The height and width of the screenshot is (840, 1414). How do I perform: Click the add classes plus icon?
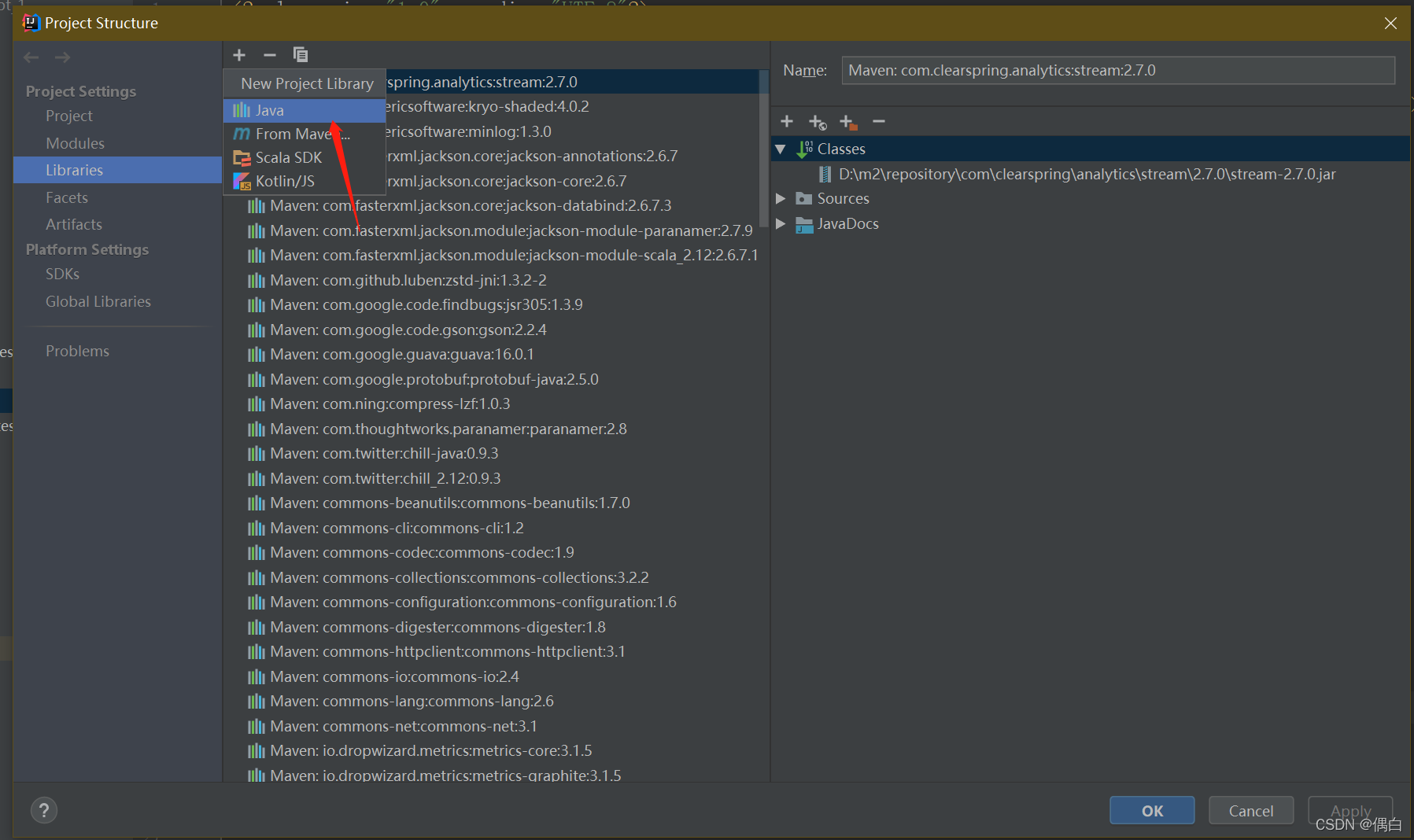click(x=787, y=121)
